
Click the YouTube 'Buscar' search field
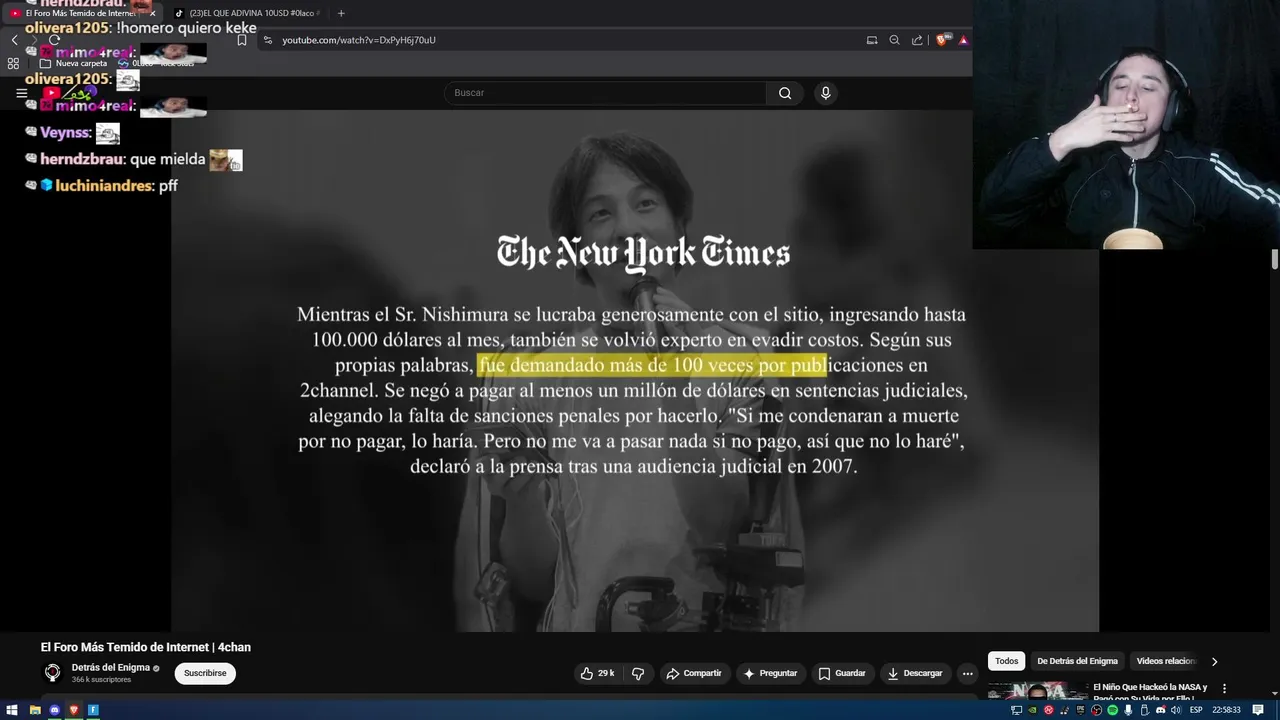coord(605,93)
